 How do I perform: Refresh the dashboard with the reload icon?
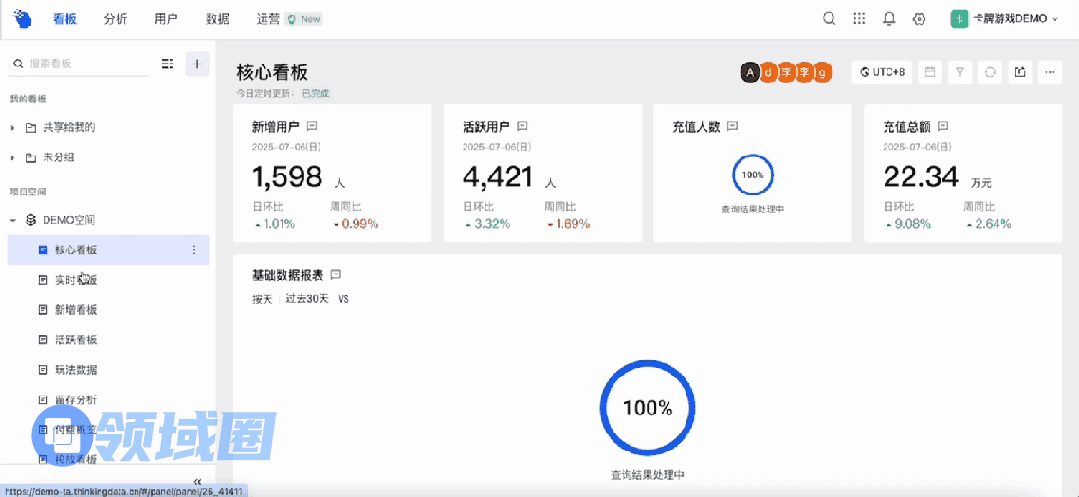pyautogui.click(x=990, y=72)
